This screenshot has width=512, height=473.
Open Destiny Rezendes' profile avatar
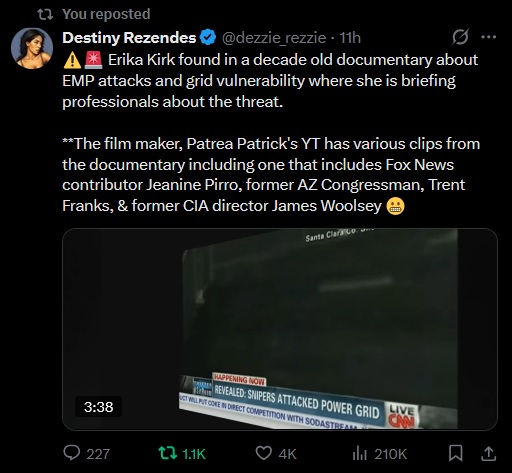(x=32, y=48)
